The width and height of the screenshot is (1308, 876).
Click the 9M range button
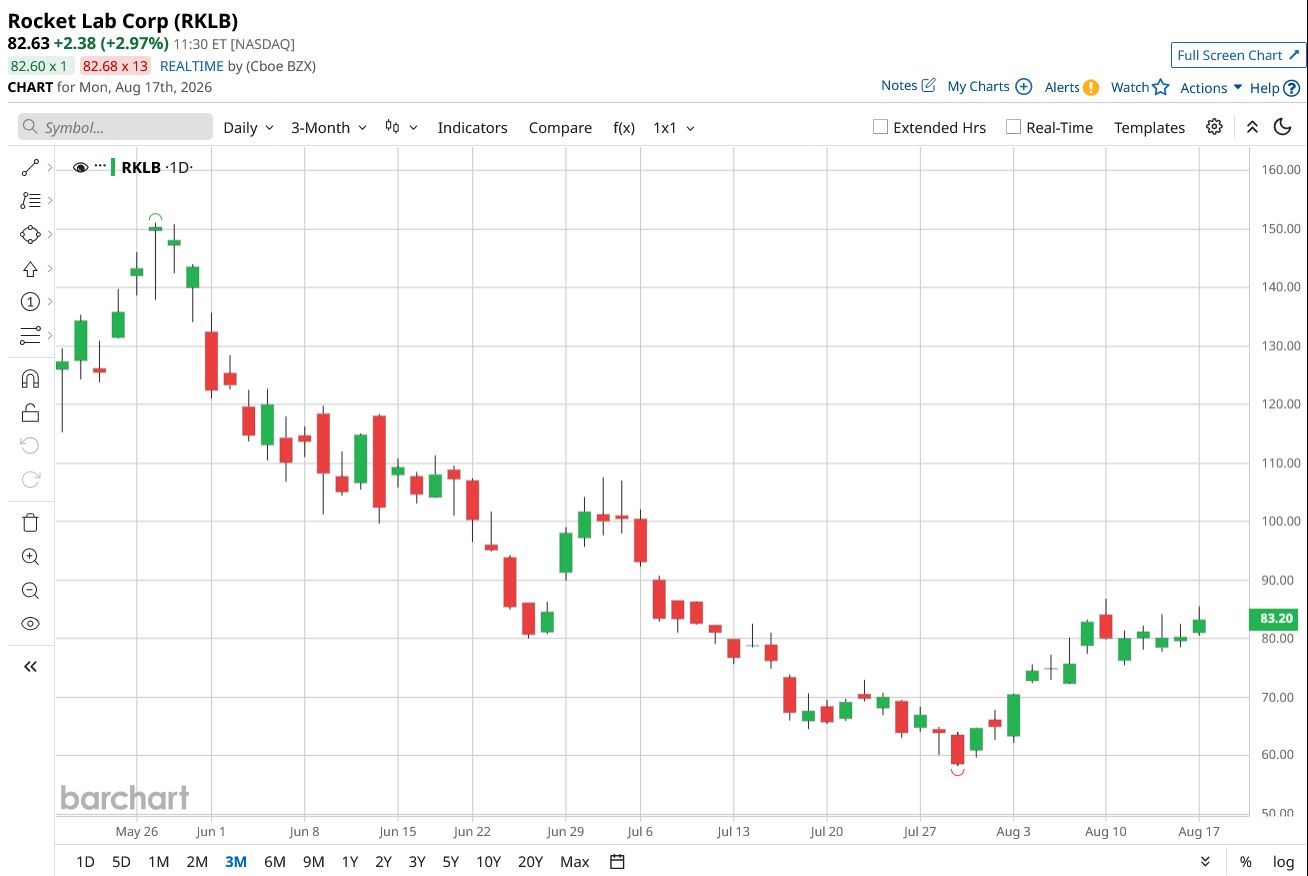[313, 861]
